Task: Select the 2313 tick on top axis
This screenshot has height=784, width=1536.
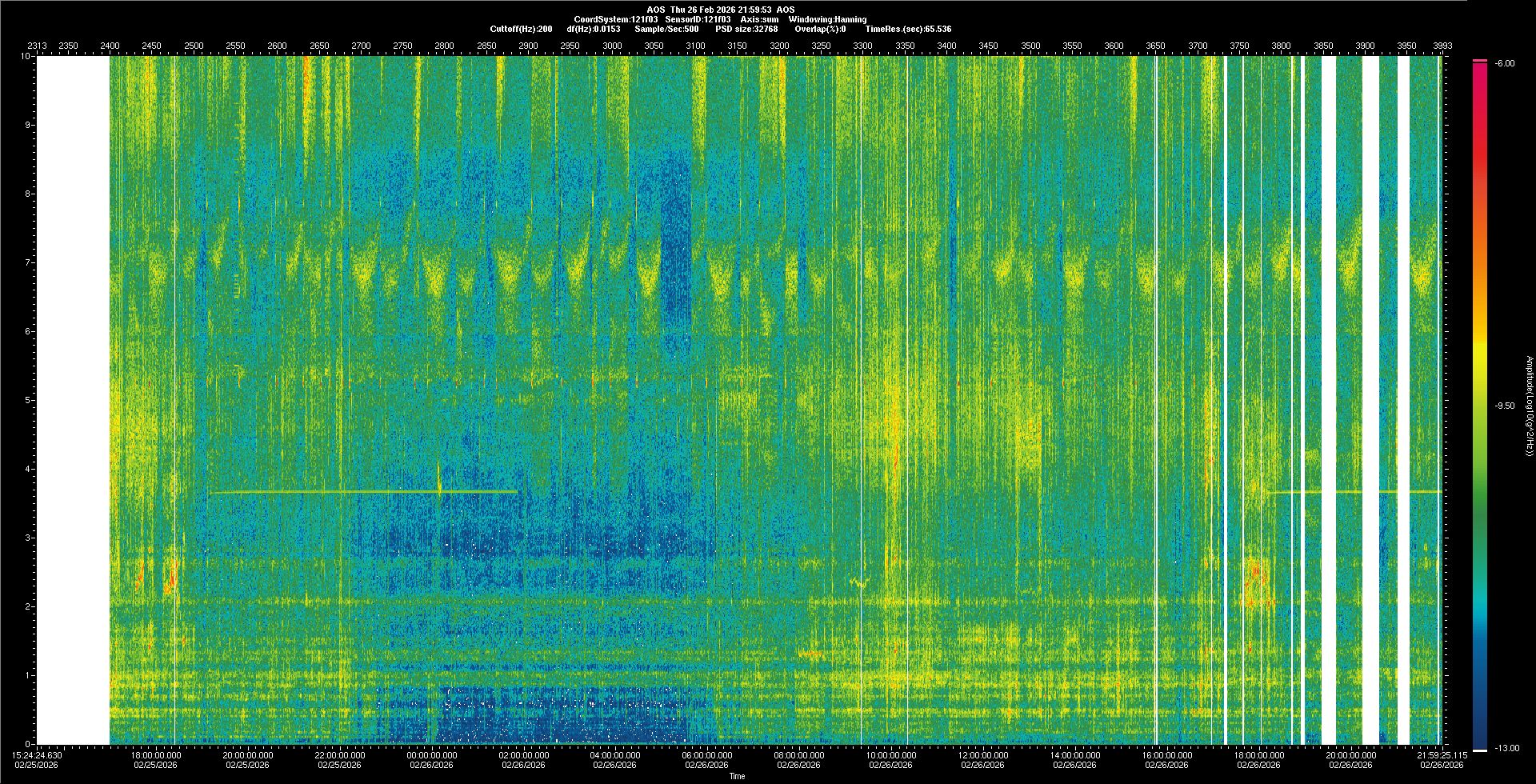Action: 37,46
